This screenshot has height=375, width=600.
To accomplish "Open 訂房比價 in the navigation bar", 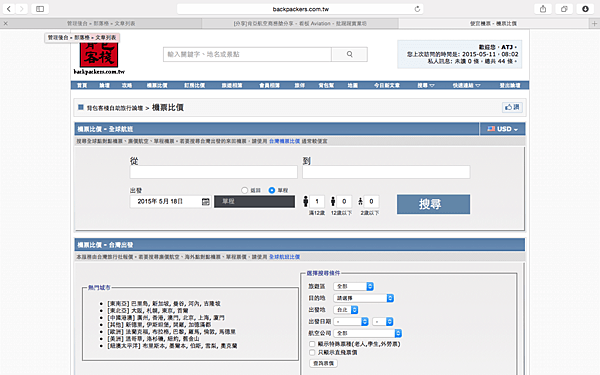I will (194, 85).
